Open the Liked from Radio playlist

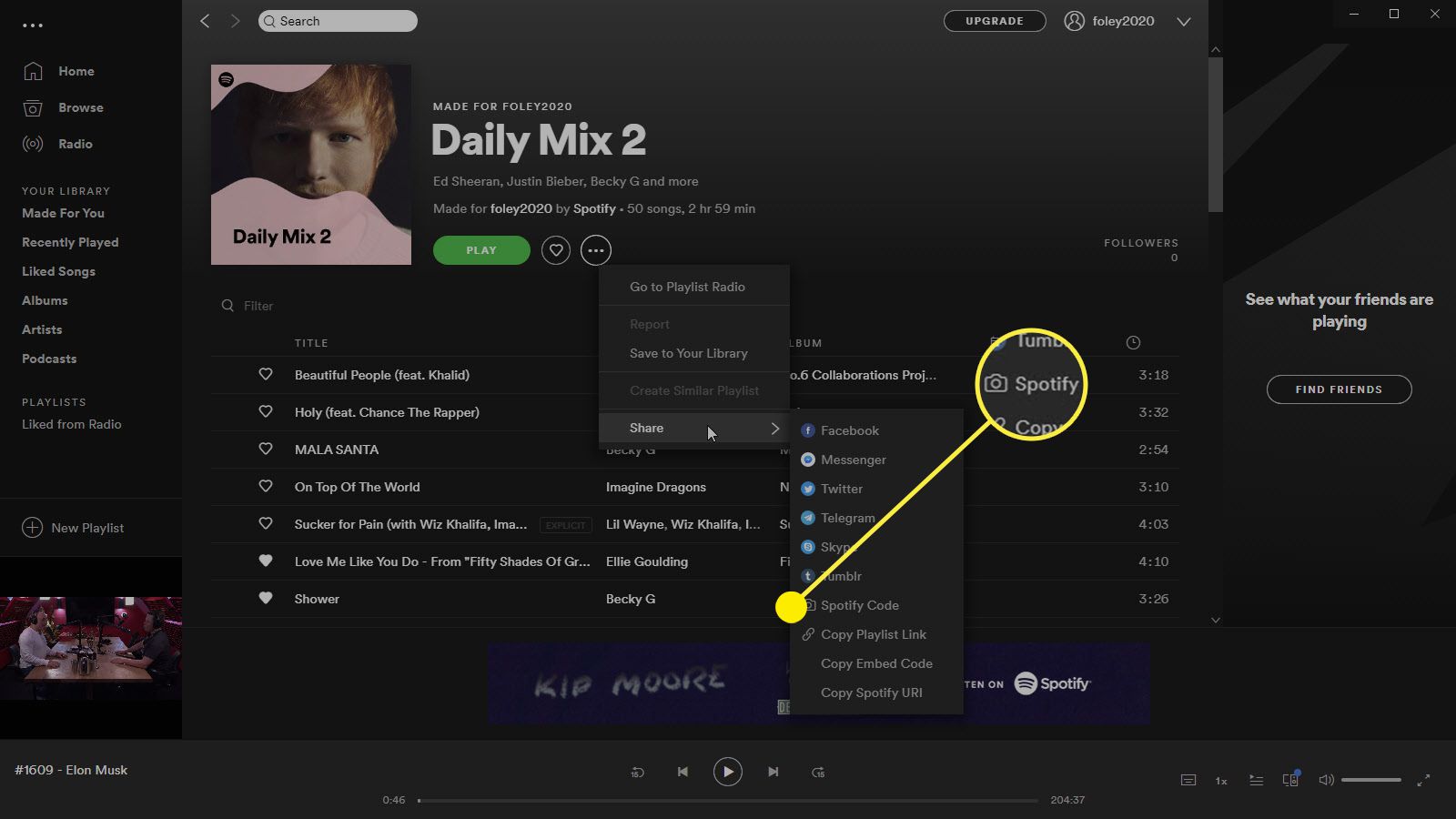pyautogui.click(x=71, y=424)
